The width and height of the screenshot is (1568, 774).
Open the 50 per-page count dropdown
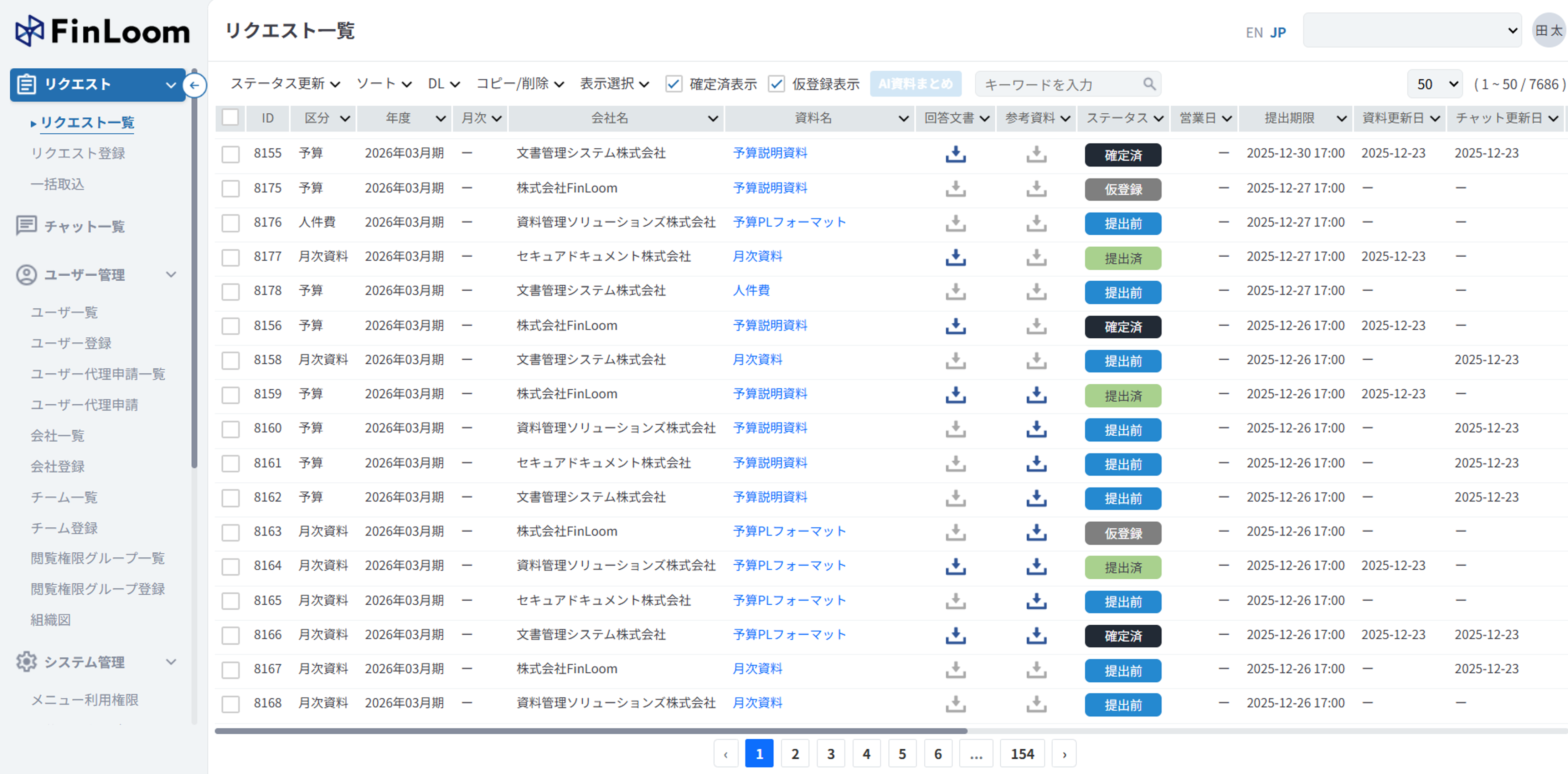click(x=1434, y=84)
